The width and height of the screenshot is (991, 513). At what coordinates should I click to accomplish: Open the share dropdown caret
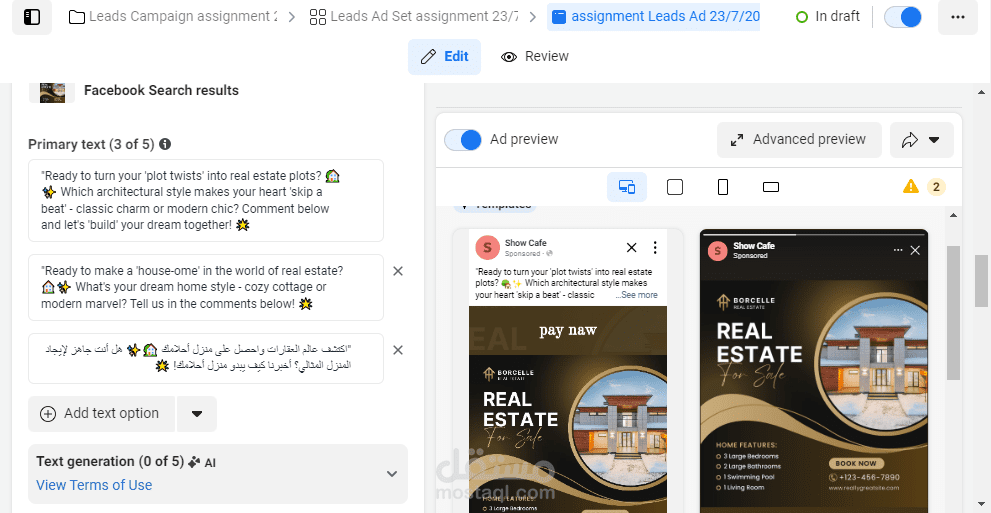pos(934,140)
